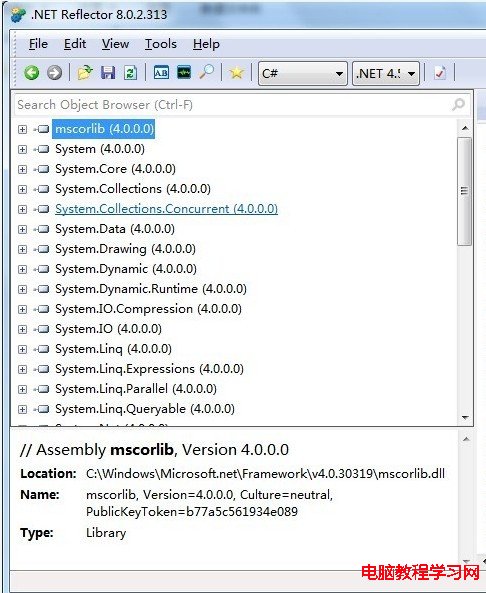
Task: Select System.Data (4.0.0.0) in the tree
Action: (x=115, y=229)
